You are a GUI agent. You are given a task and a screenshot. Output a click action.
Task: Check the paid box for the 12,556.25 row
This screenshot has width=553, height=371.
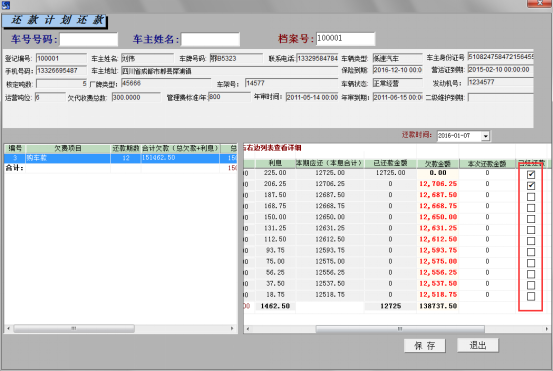pyautogui.click(x=531, y=274)
